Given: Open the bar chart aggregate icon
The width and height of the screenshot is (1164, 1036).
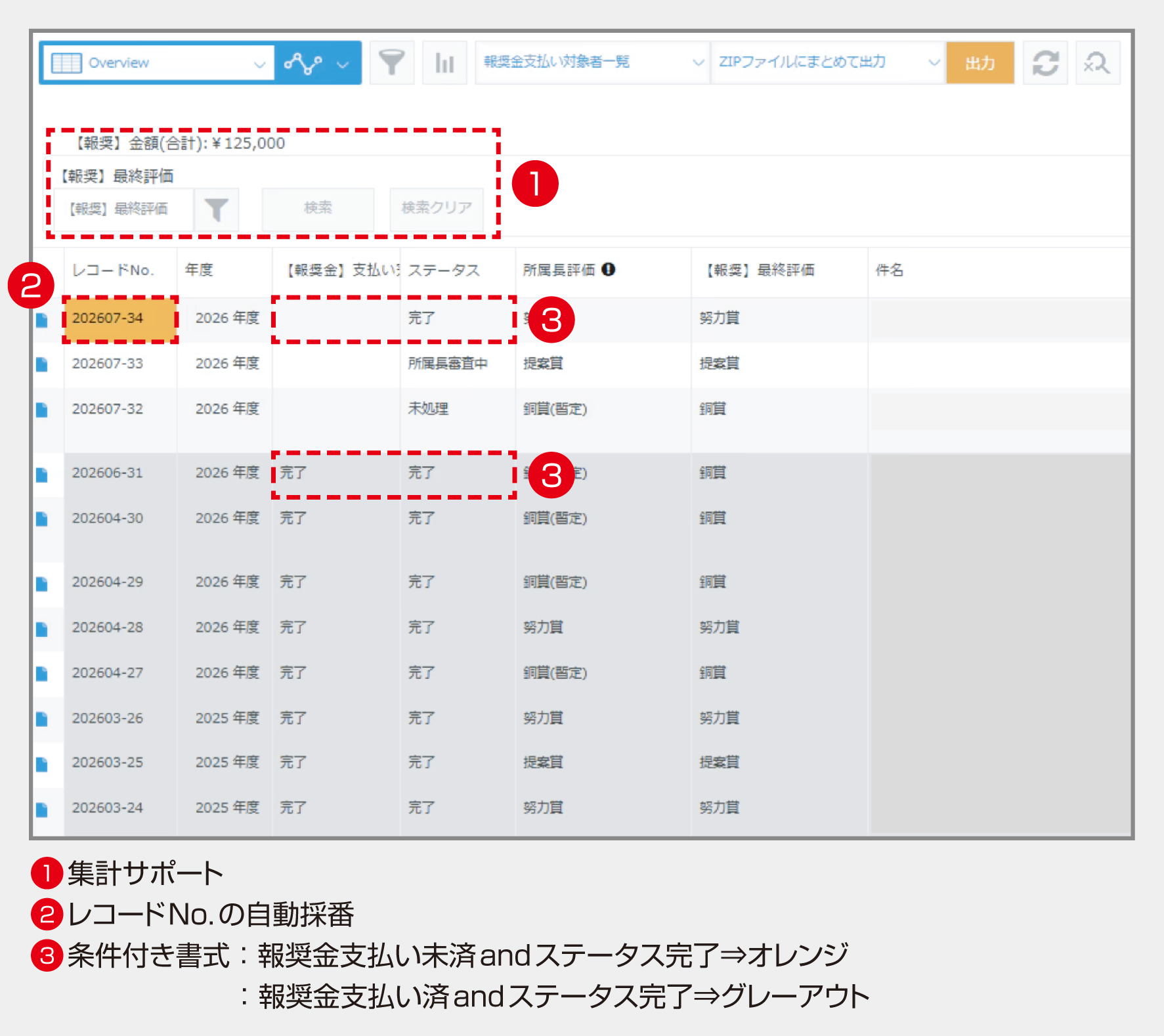Looking at the screenshot, I should 444,63.
